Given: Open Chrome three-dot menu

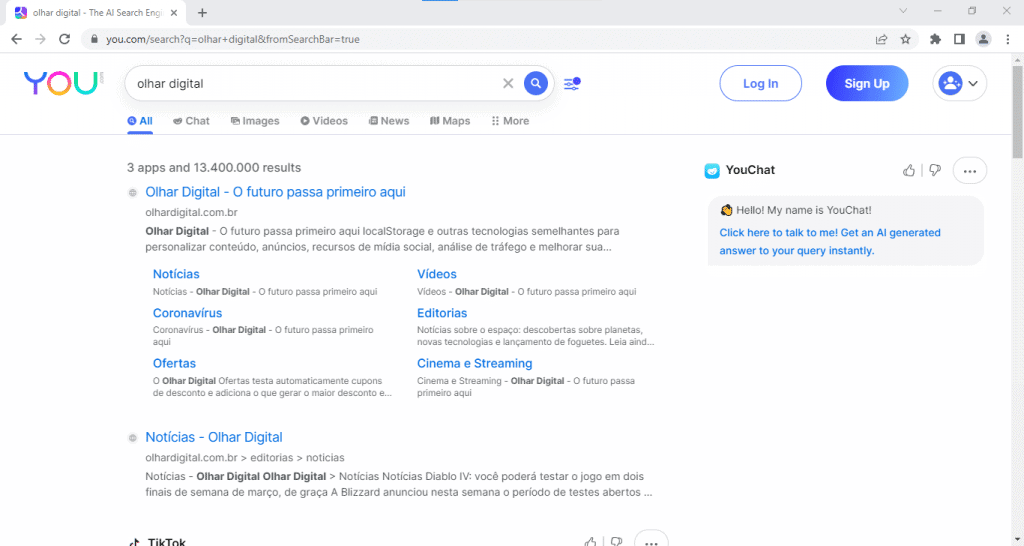Looking at the screenshot, I should click(x=1008, y=39).
